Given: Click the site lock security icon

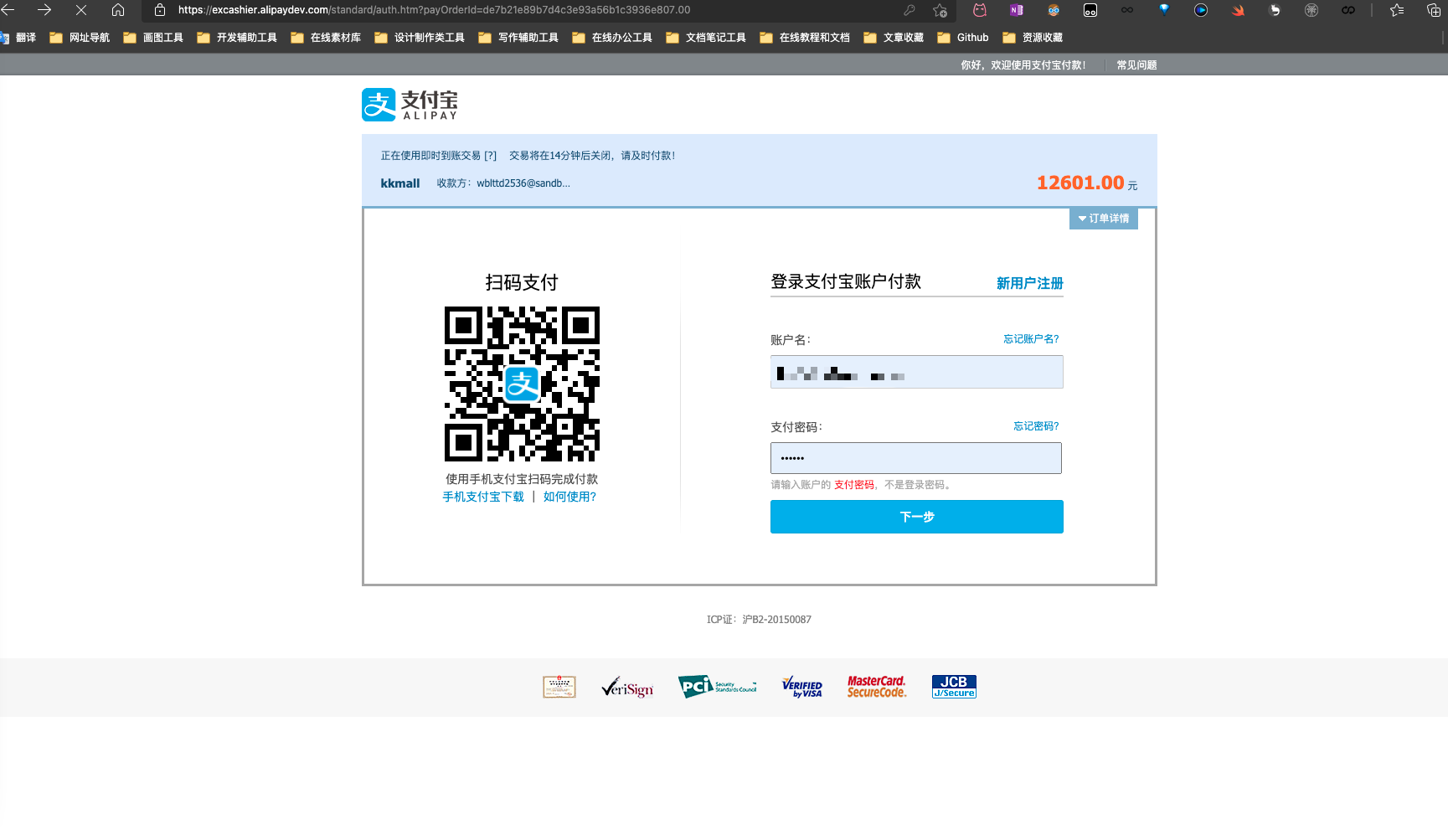Looking at the screenshot, I should click(x=160, y=10).
